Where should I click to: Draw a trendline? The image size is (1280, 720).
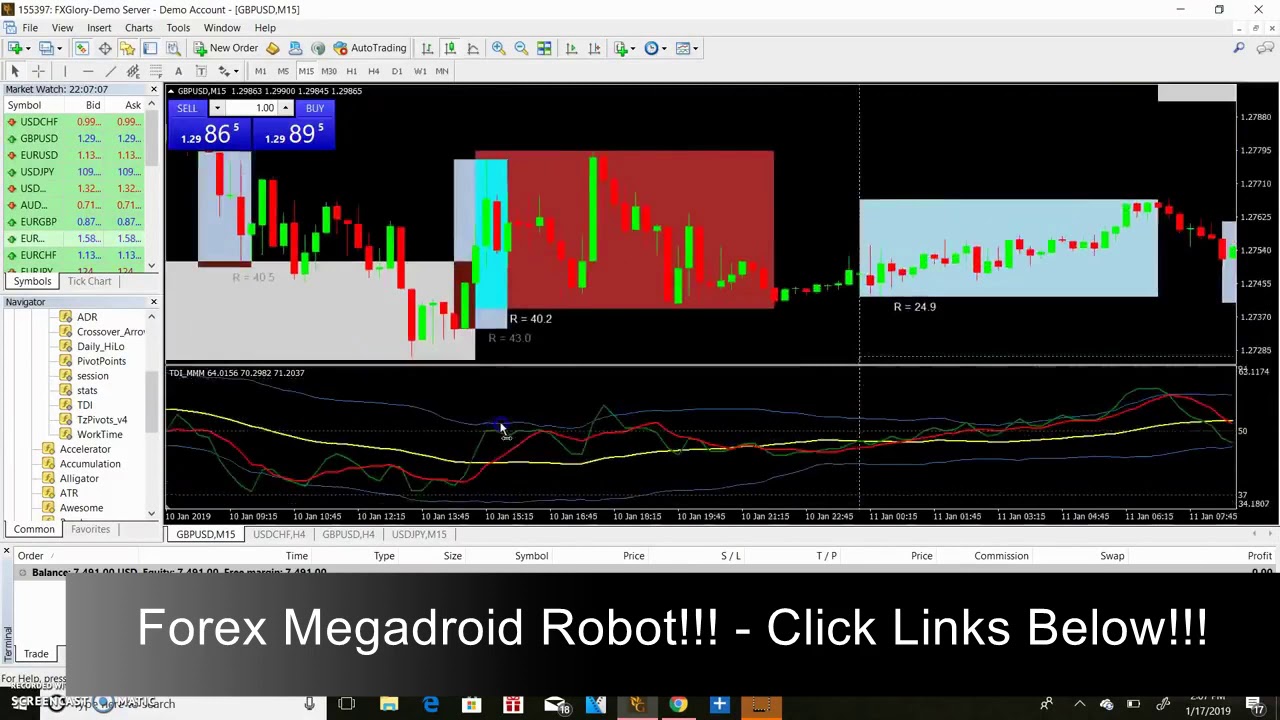pos(110,71)
